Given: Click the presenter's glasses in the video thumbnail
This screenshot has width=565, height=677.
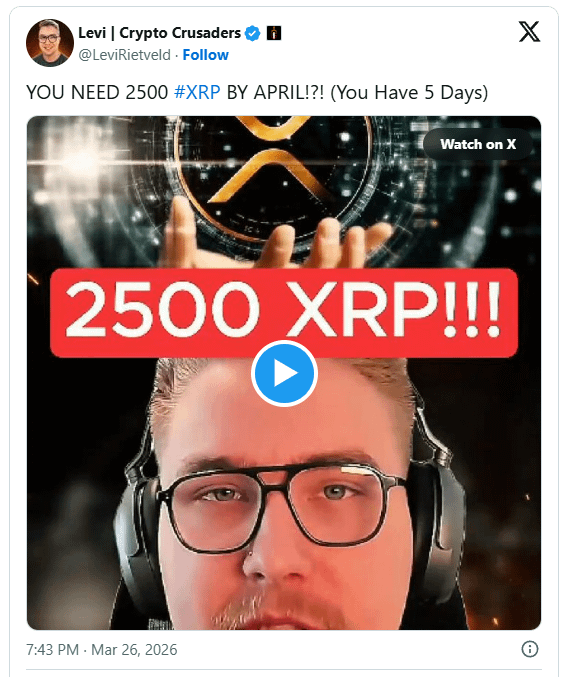Looking at the screenshot, I should coord(283,503).
